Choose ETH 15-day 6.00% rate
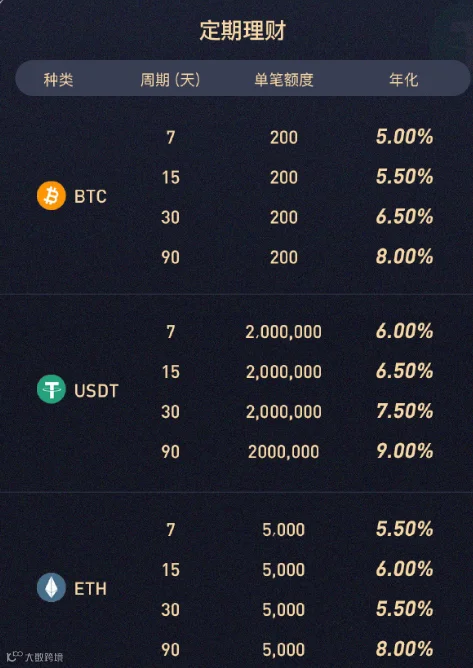 click(x=404, y=569)
